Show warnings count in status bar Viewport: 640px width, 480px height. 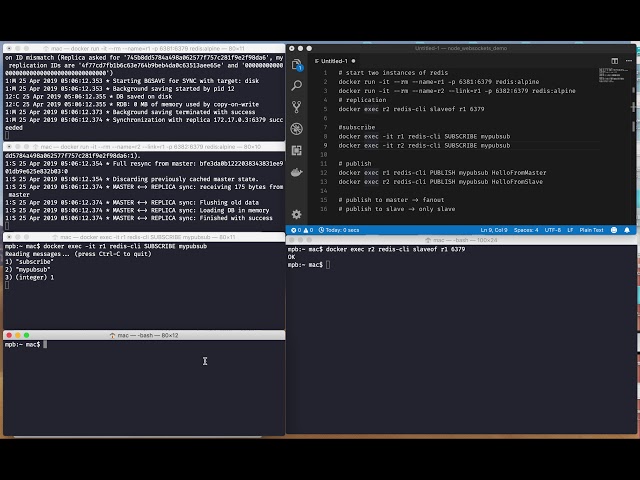click(x=308, y=230)
